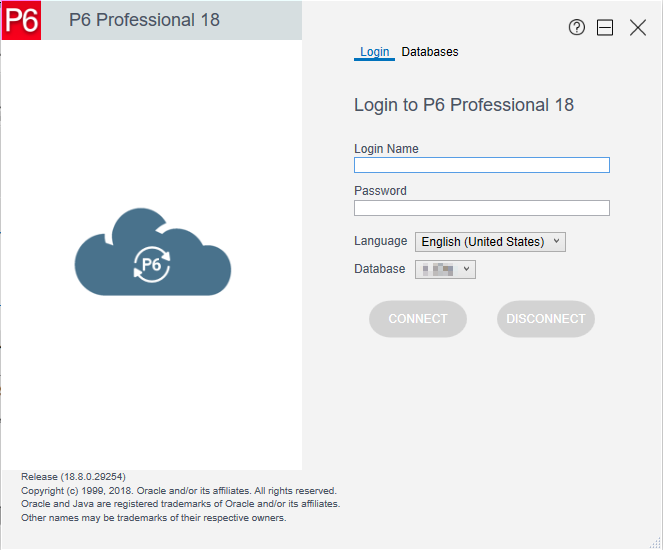The width and height of the screenshot is (663, 550).
Task: Click the P6 cloud sync graphic
Action: [x=152, y=256]
